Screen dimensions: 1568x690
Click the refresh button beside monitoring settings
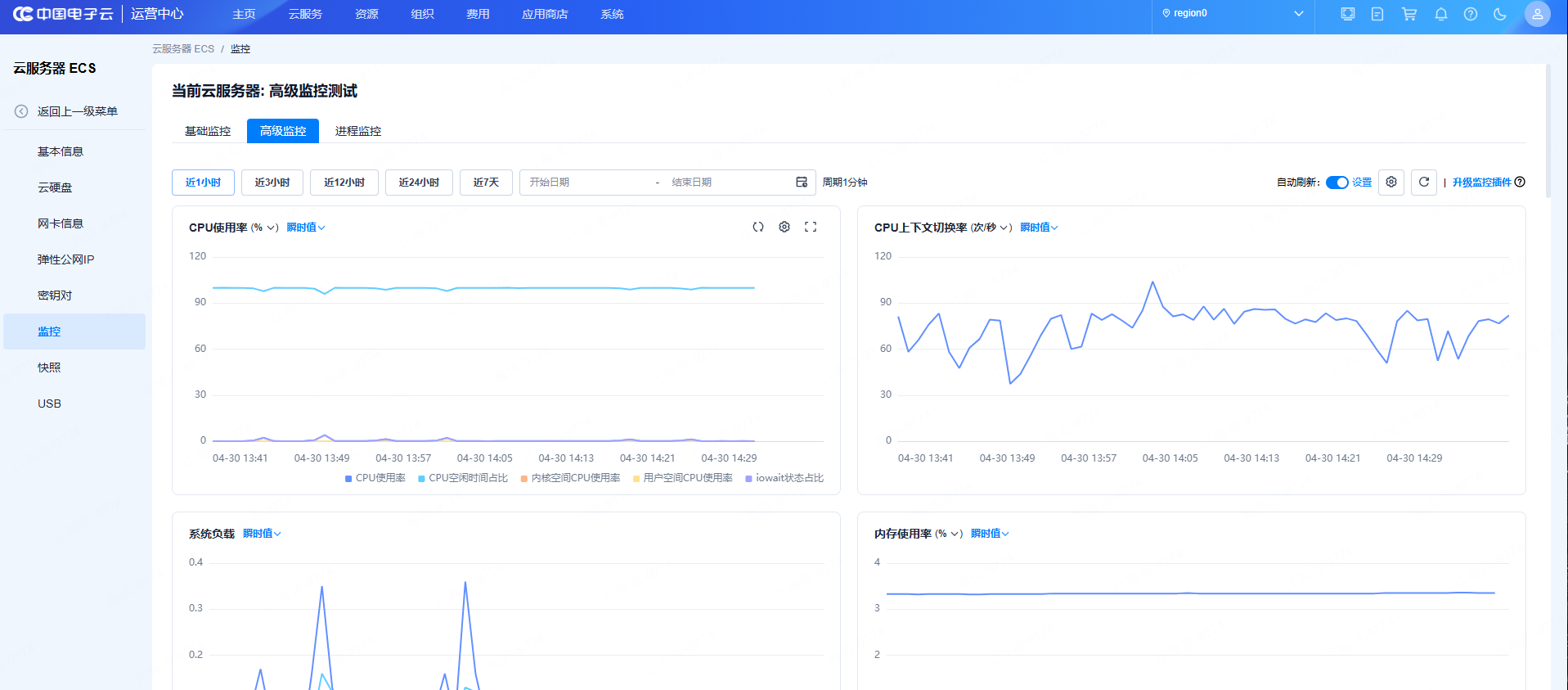[x=1423, y=182]
